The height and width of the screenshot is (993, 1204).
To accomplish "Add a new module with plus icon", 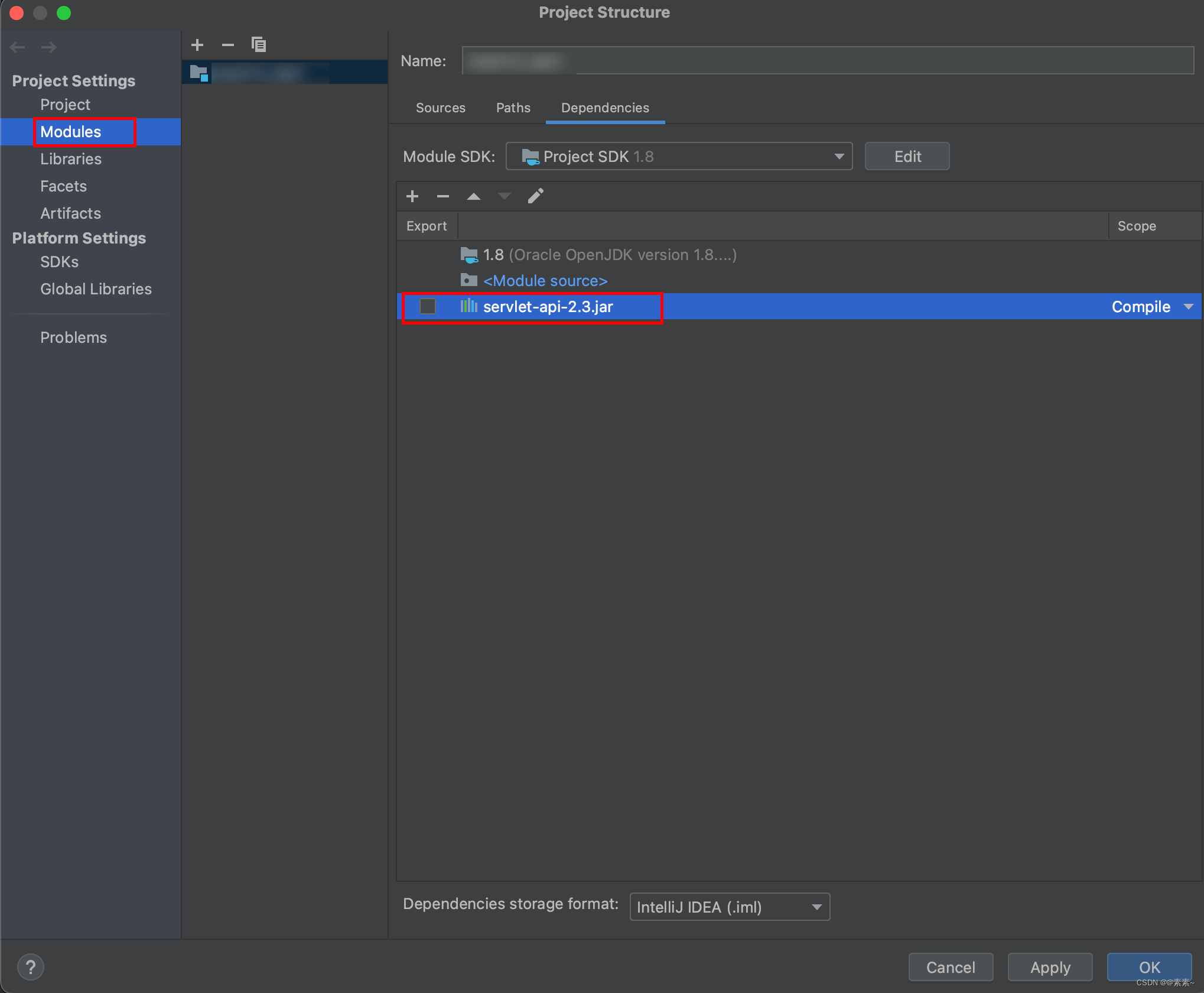I will [x=197, y=45].
